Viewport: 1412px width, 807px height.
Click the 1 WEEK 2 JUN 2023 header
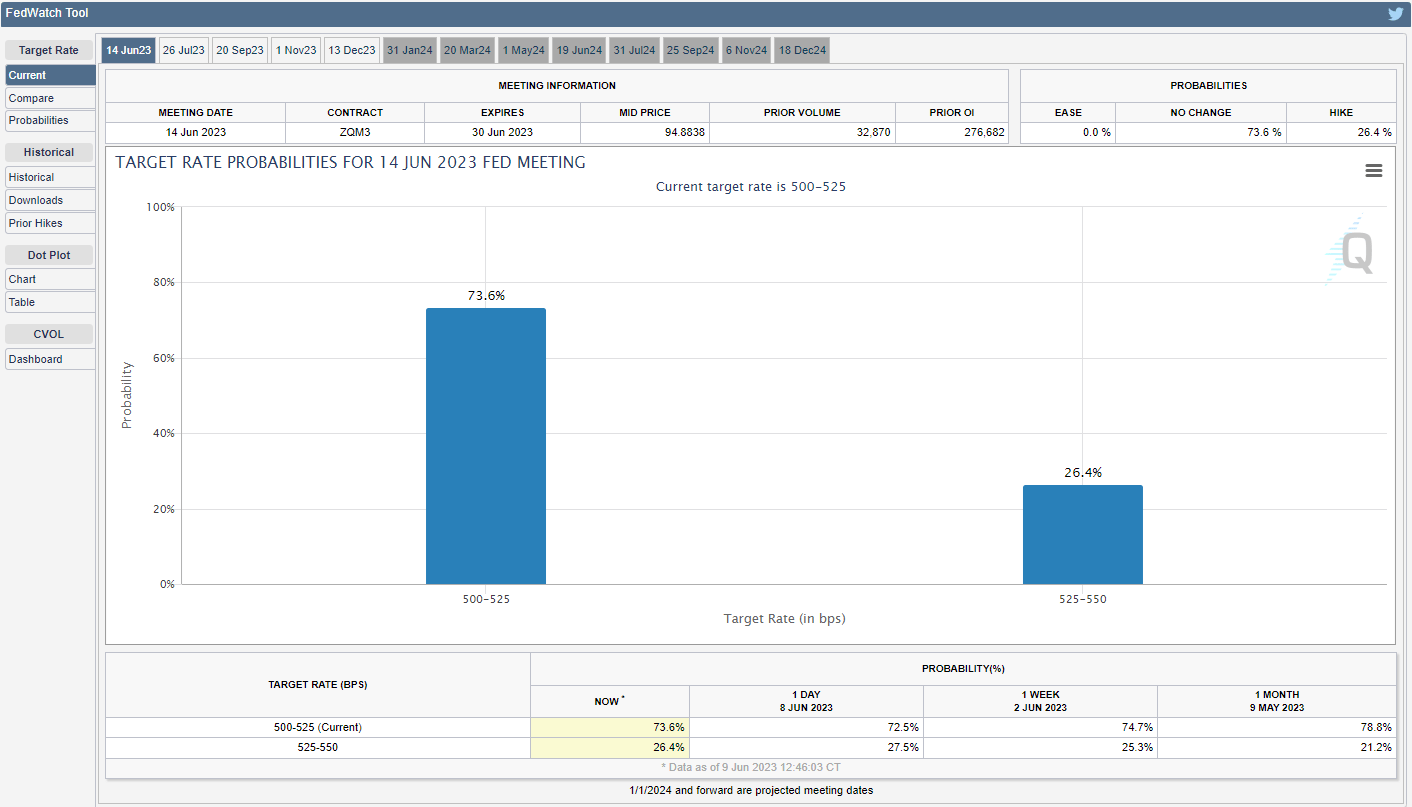pyautogui.click(x=1041, y=701)
